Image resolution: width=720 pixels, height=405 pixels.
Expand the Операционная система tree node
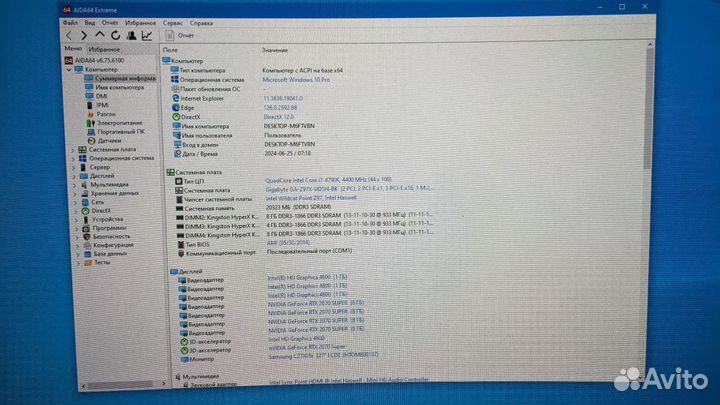tap(73, 158)
